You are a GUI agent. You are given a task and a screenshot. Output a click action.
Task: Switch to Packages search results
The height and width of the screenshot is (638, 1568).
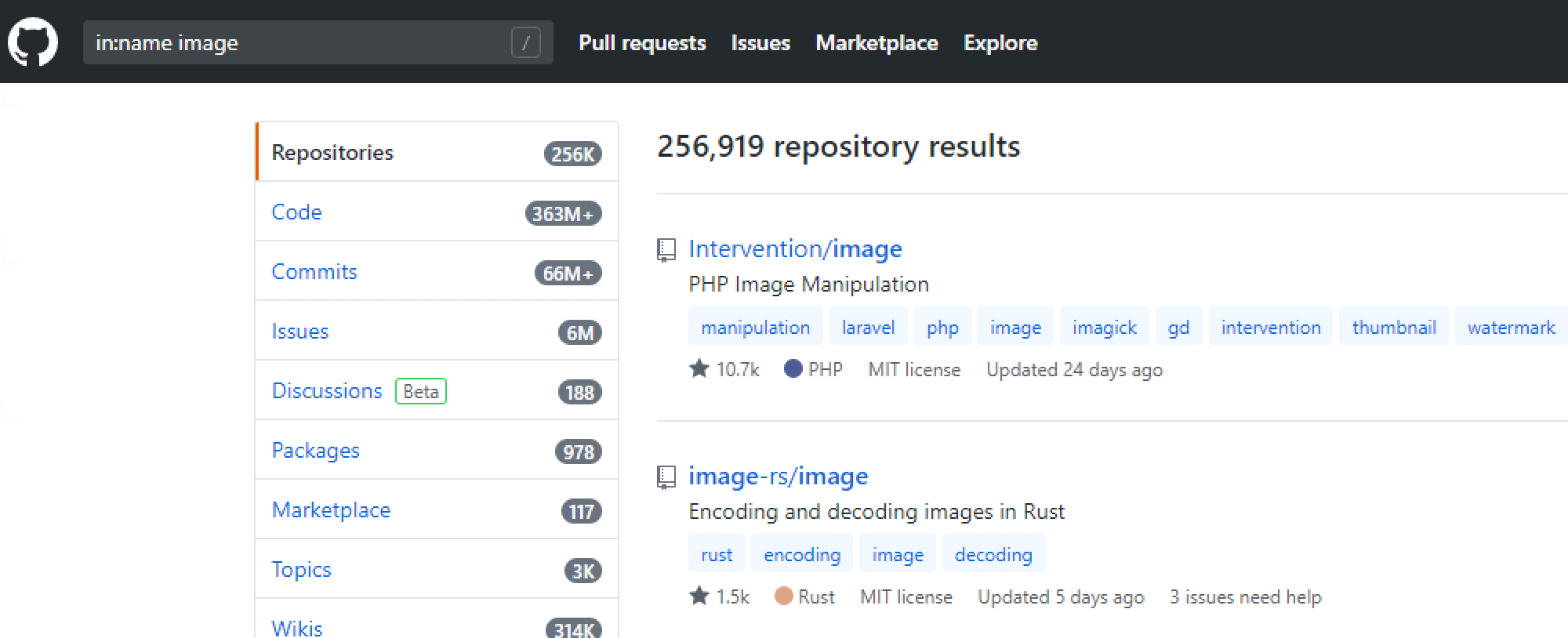(x=437, y=450)
